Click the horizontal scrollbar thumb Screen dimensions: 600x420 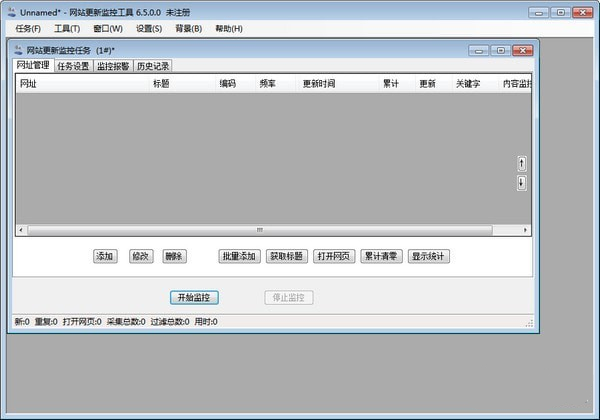(260, 230)
